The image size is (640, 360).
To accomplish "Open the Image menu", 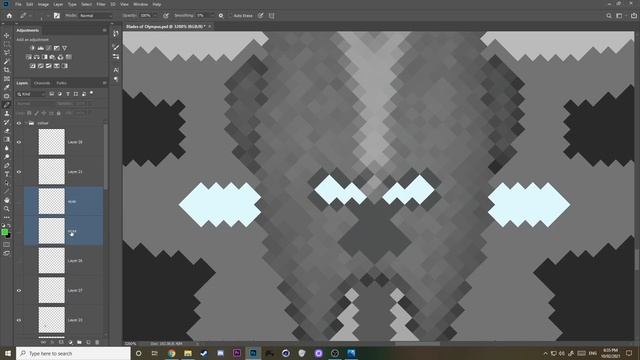I will tap(43, 4).
